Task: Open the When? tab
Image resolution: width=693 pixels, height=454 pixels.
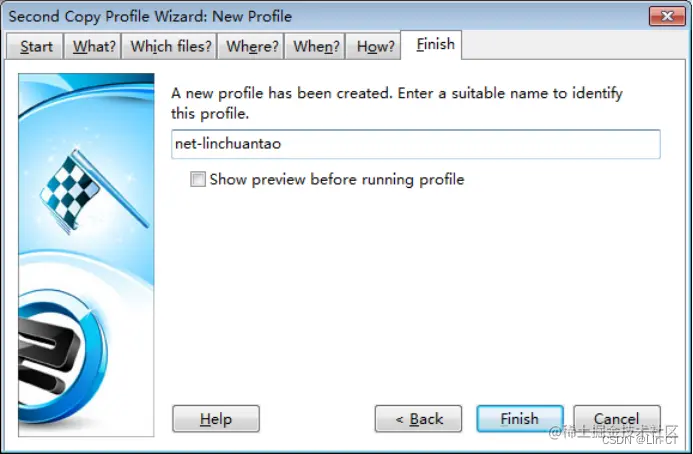Action: [x=316, y=46]
